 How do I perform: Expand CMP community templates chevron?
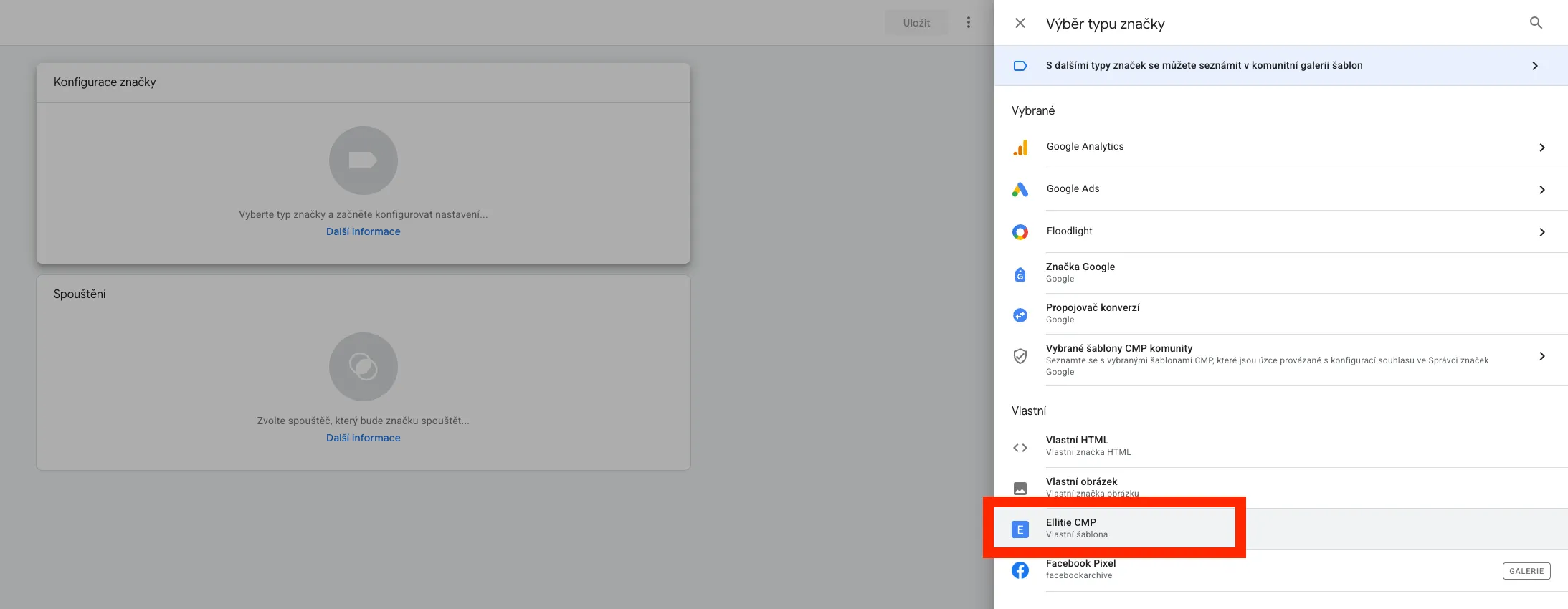pos(1542,356)
